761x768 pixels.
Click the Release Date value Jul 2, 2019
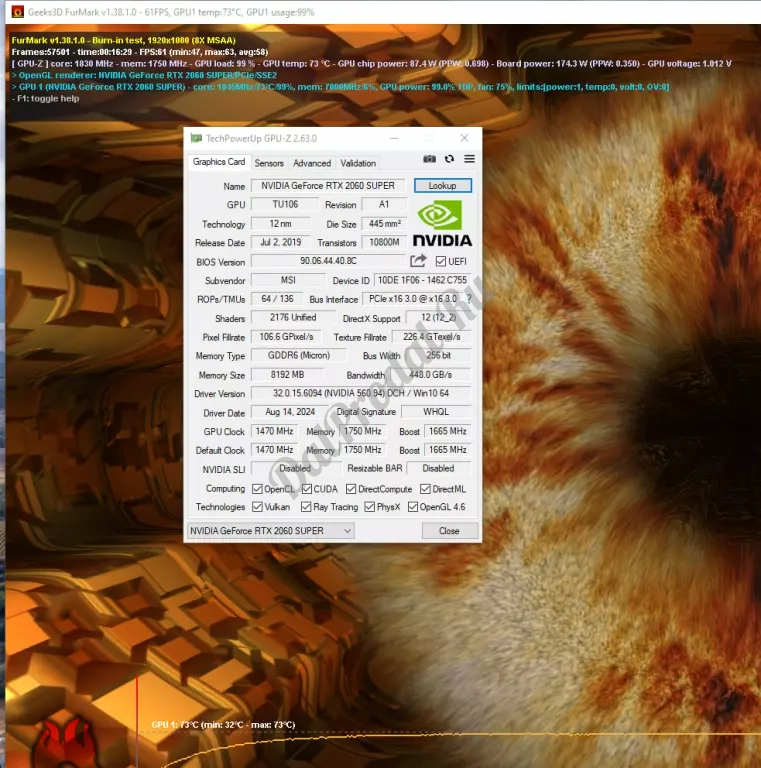281,242
